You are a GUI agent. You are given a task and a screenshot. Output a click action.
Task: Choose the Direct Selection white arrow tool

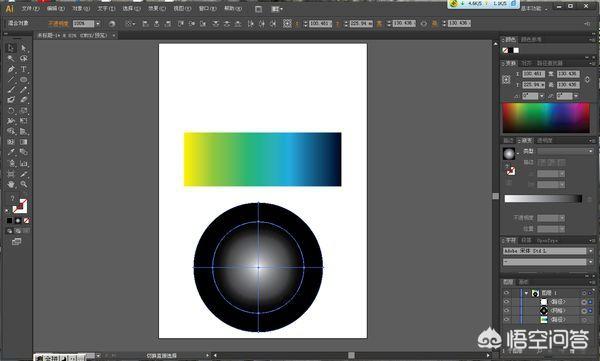tap(24, 48)
